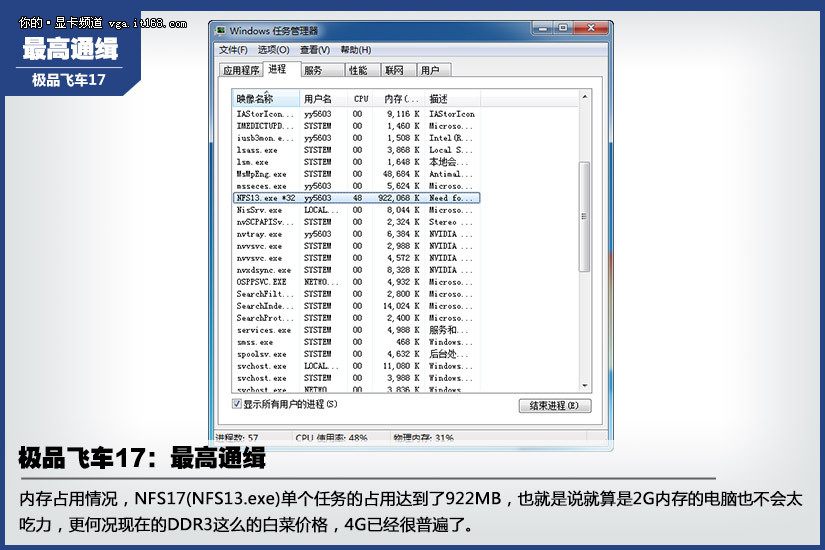The image size is (825, 550).
Task: Click the Antimal... description cell
Action: pos(450,174)
